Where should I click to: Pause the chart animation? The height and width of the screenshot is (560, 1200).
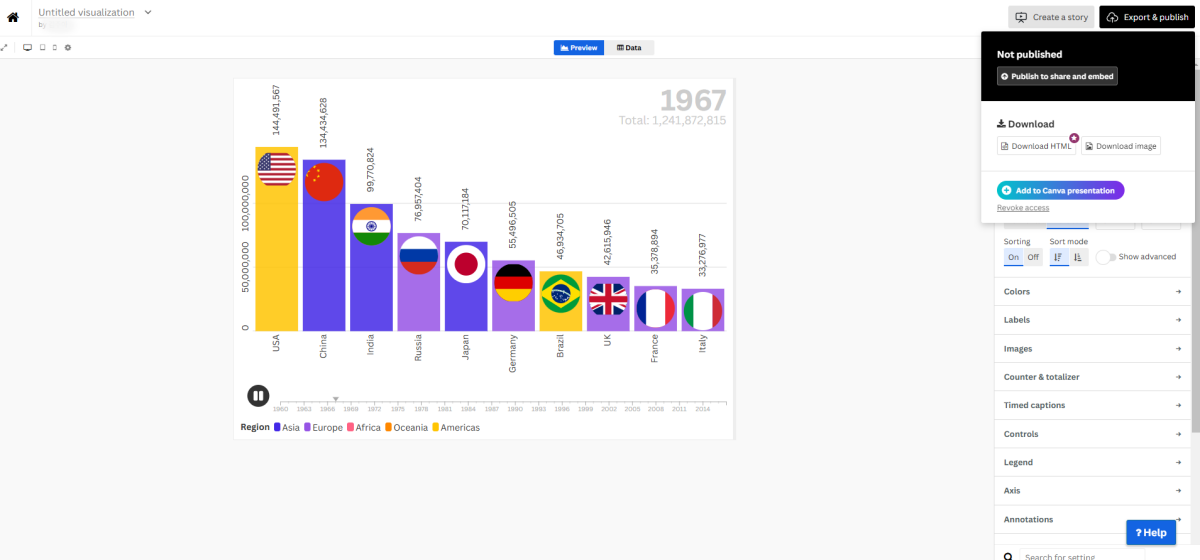[x=258, y=396]
